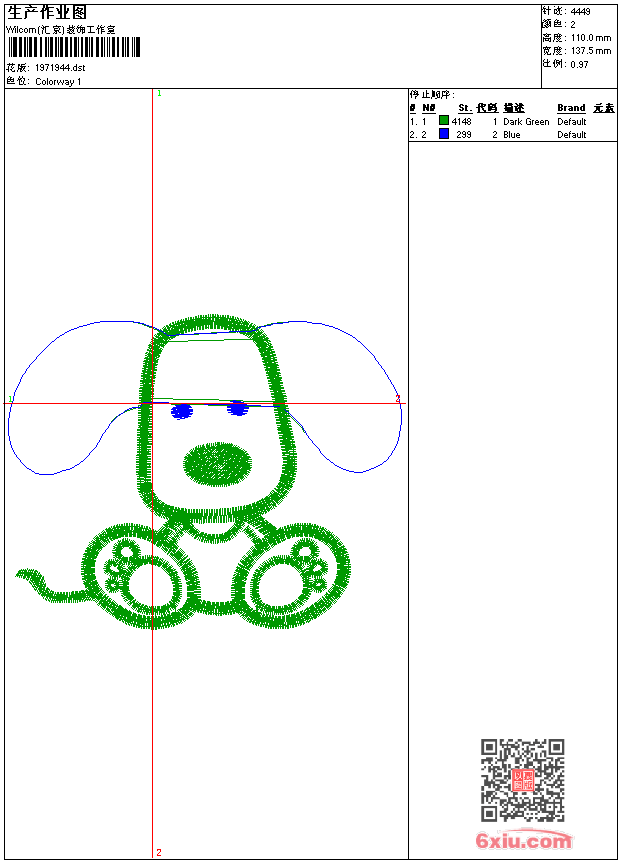
Task: Select the dog's right blue eye
Action: click(x=238, y=408)
